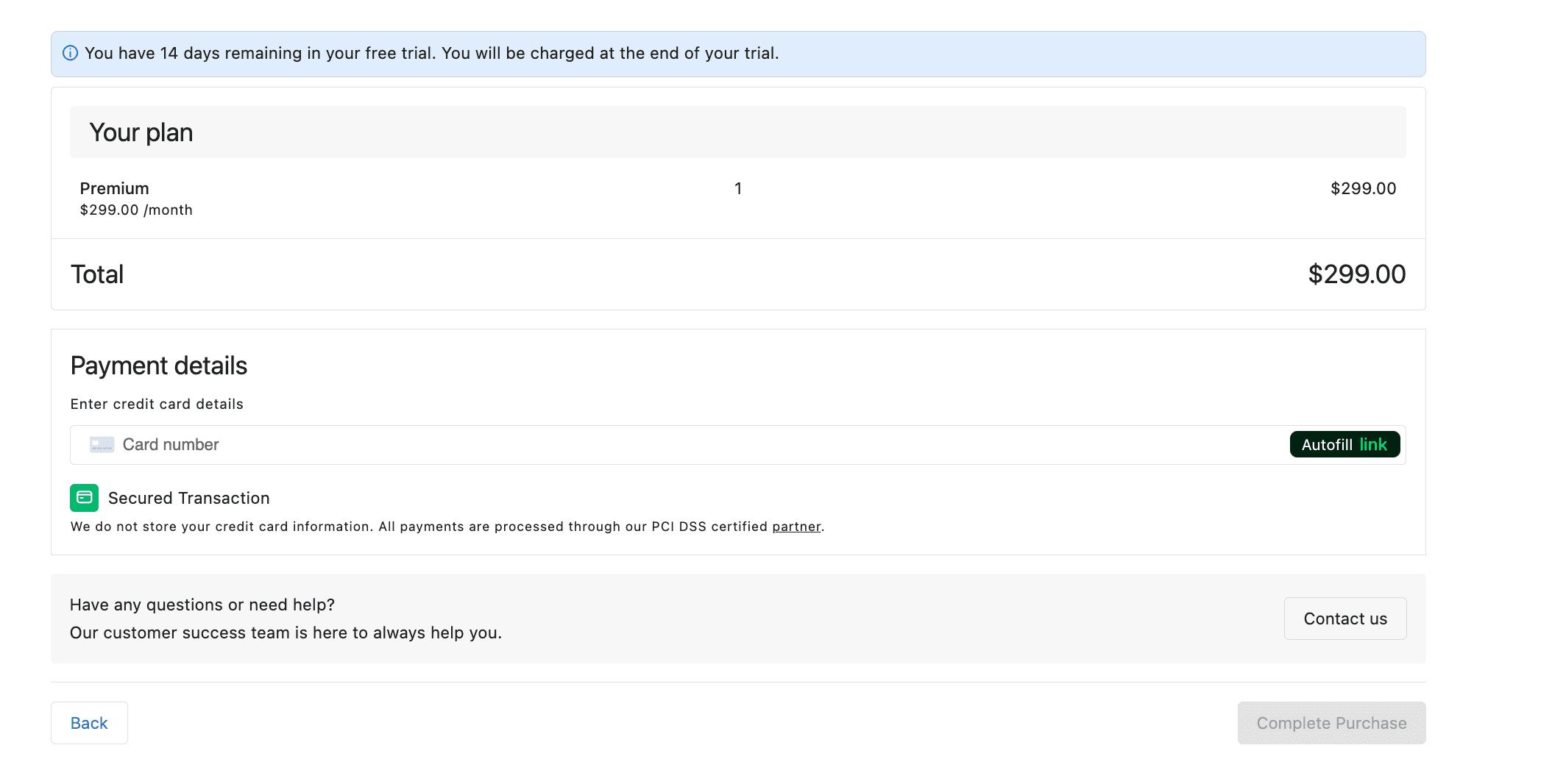Image resolution: width=1566 pixels, height=784 pixels.
Task: Open the PCI DSS partner link
Action: click(x=796, y=527)
